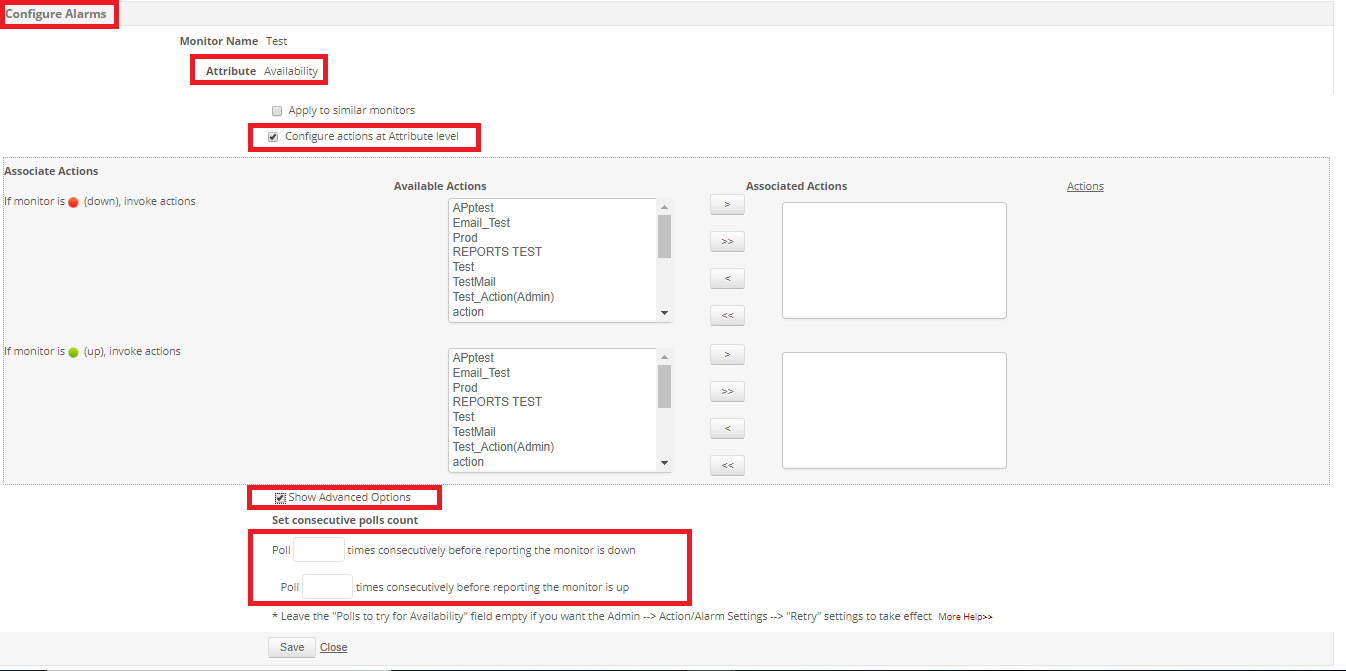Image resolution: width=1346 pixels, height=671 pixels.
Task: Open the More Help link
Action: click(965, 617)
